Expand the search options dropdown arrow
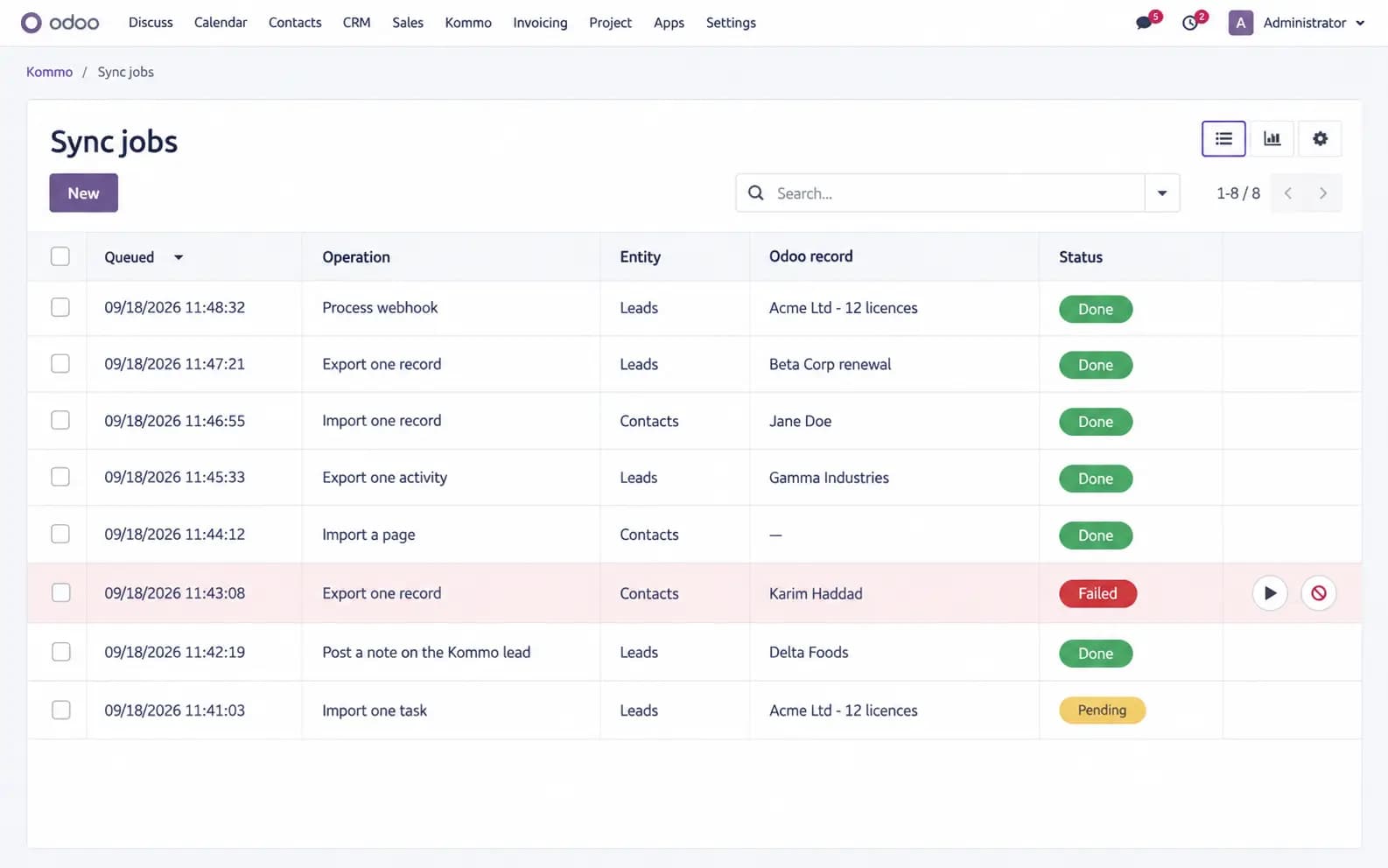Viewport: 1388px width, 868px height. pos(1162,193)
